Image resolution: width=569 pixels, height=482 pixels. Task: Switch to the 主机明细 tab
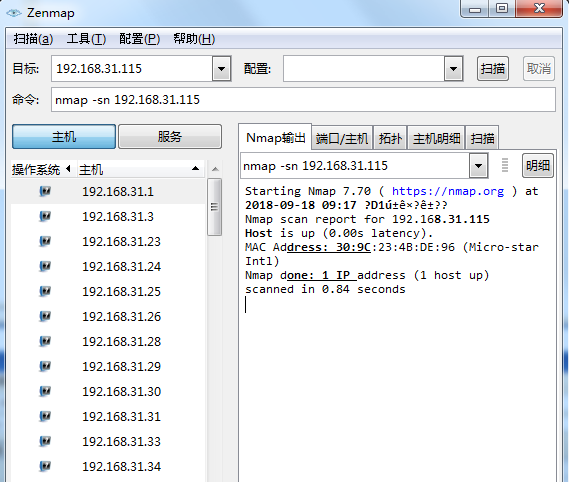tap(437, 139)
